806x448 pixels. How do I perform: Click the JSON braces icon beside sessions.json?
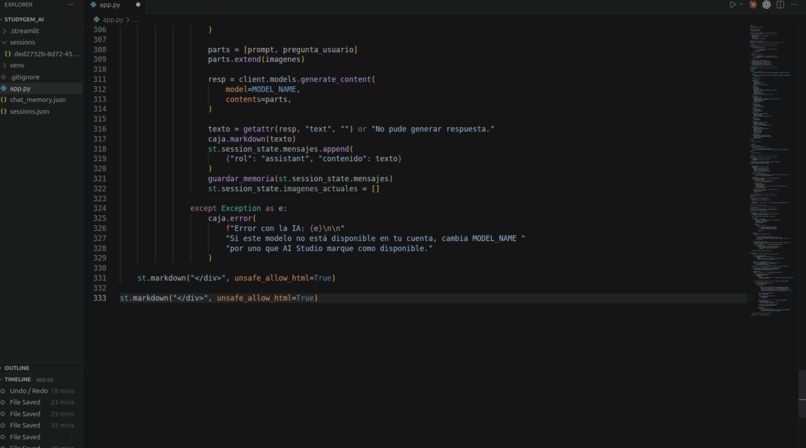(x=4, y=111)
